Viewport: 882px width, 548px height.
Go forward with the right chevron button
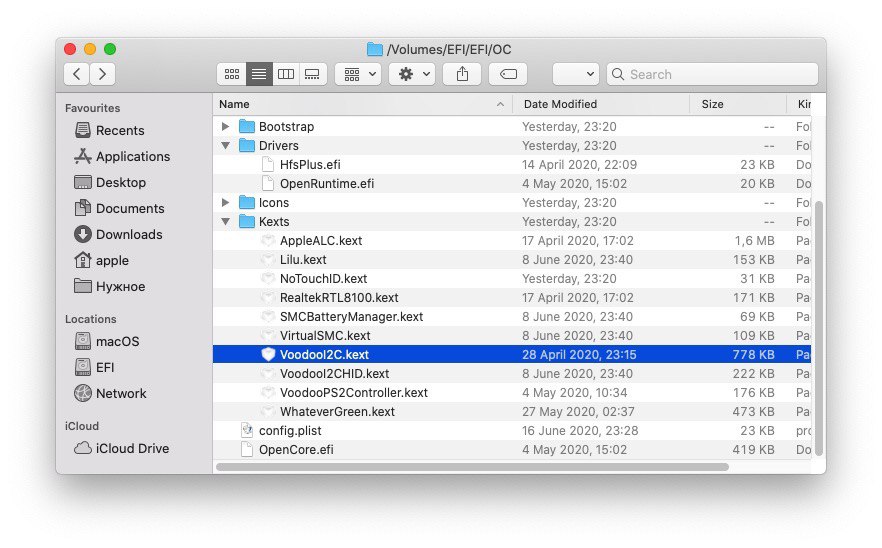point(102,74)
